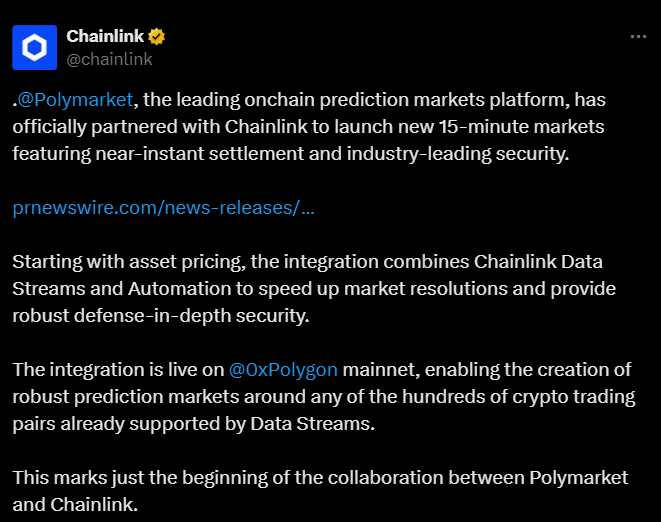Open the @0xPolygon mention

pos(283,370)
